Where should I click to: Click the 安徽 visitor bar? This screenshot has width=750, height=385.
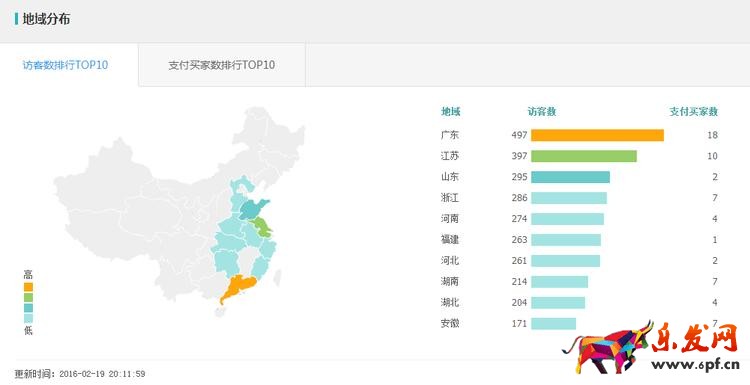click(553, 324)
